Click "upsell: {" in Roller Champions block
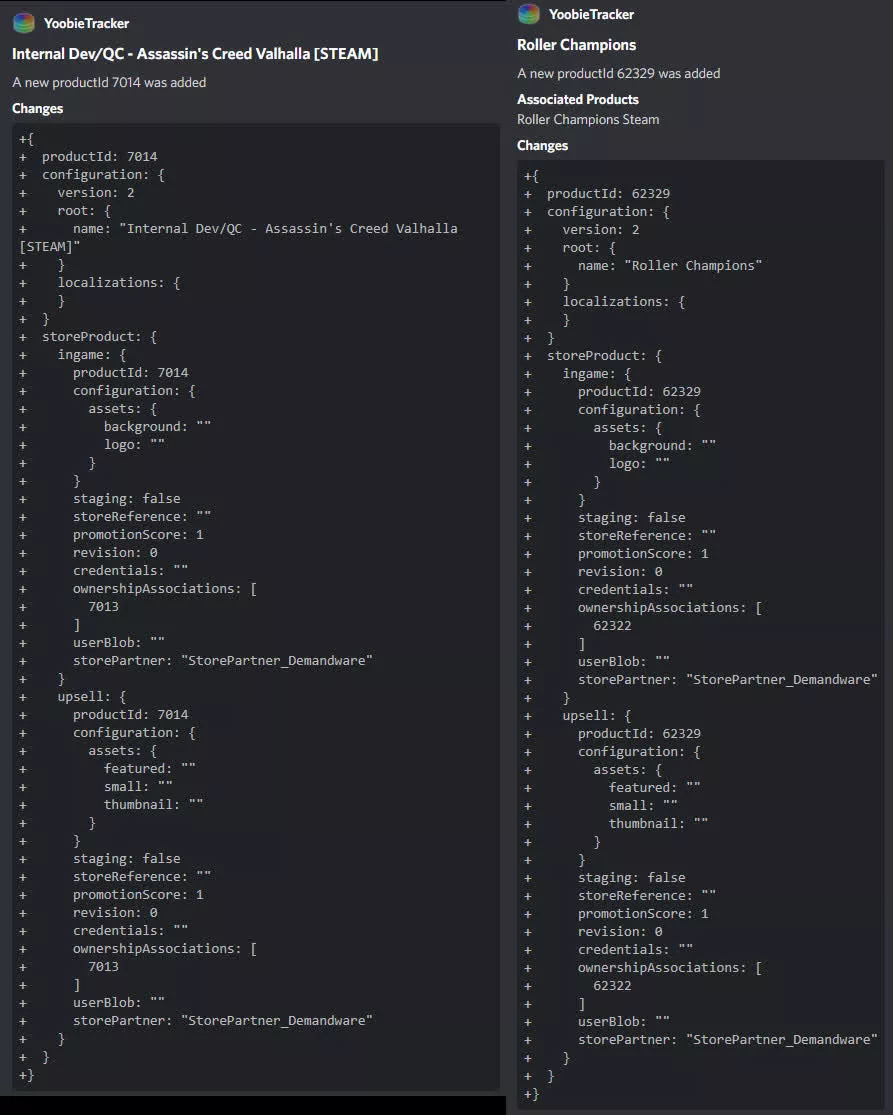Image resolution: width=893 pixels, height=1115 pixels. click(x=597, y=716)
